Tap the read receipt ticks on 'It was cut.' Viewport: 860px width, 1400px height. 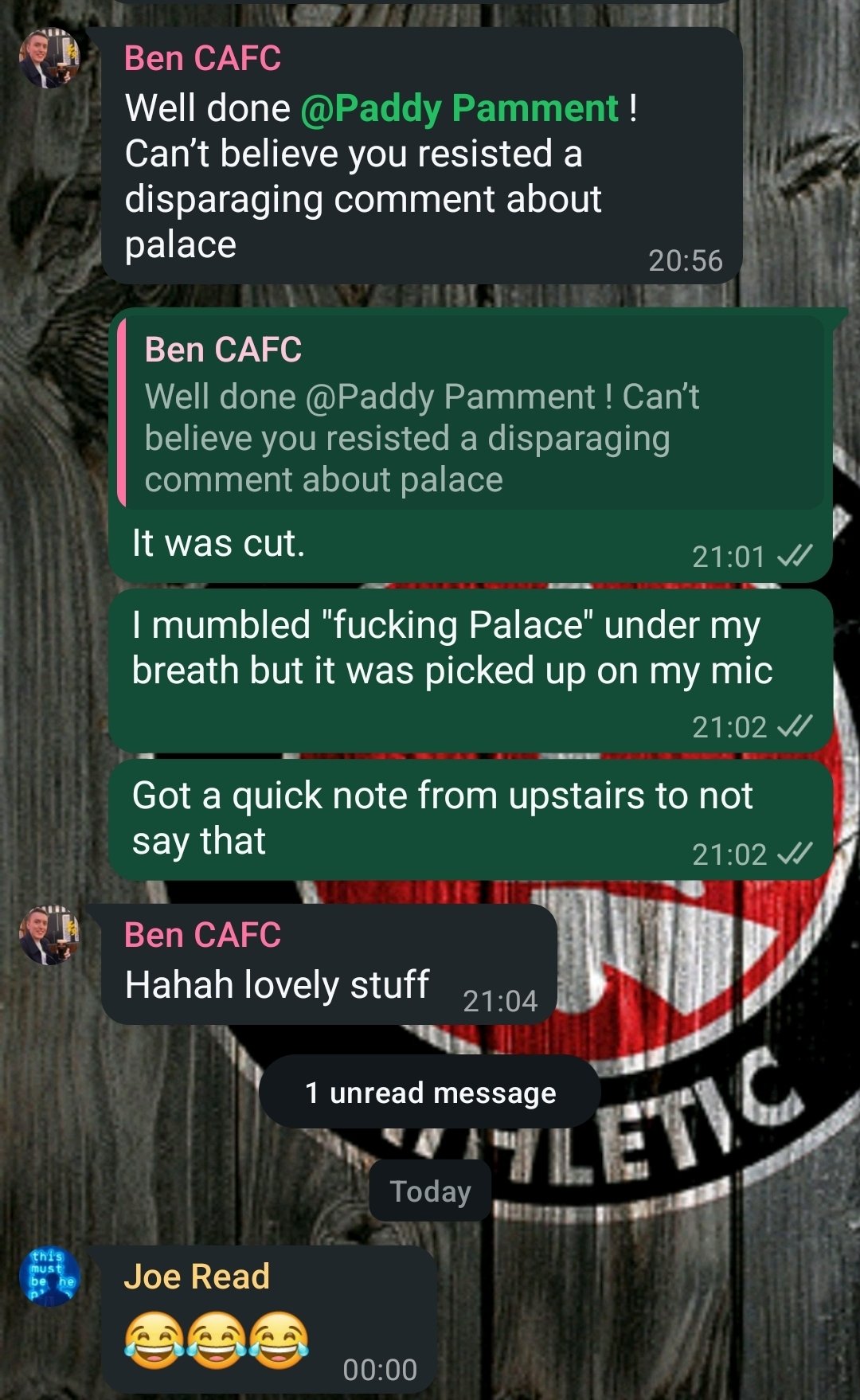click(x=795, y=556)
